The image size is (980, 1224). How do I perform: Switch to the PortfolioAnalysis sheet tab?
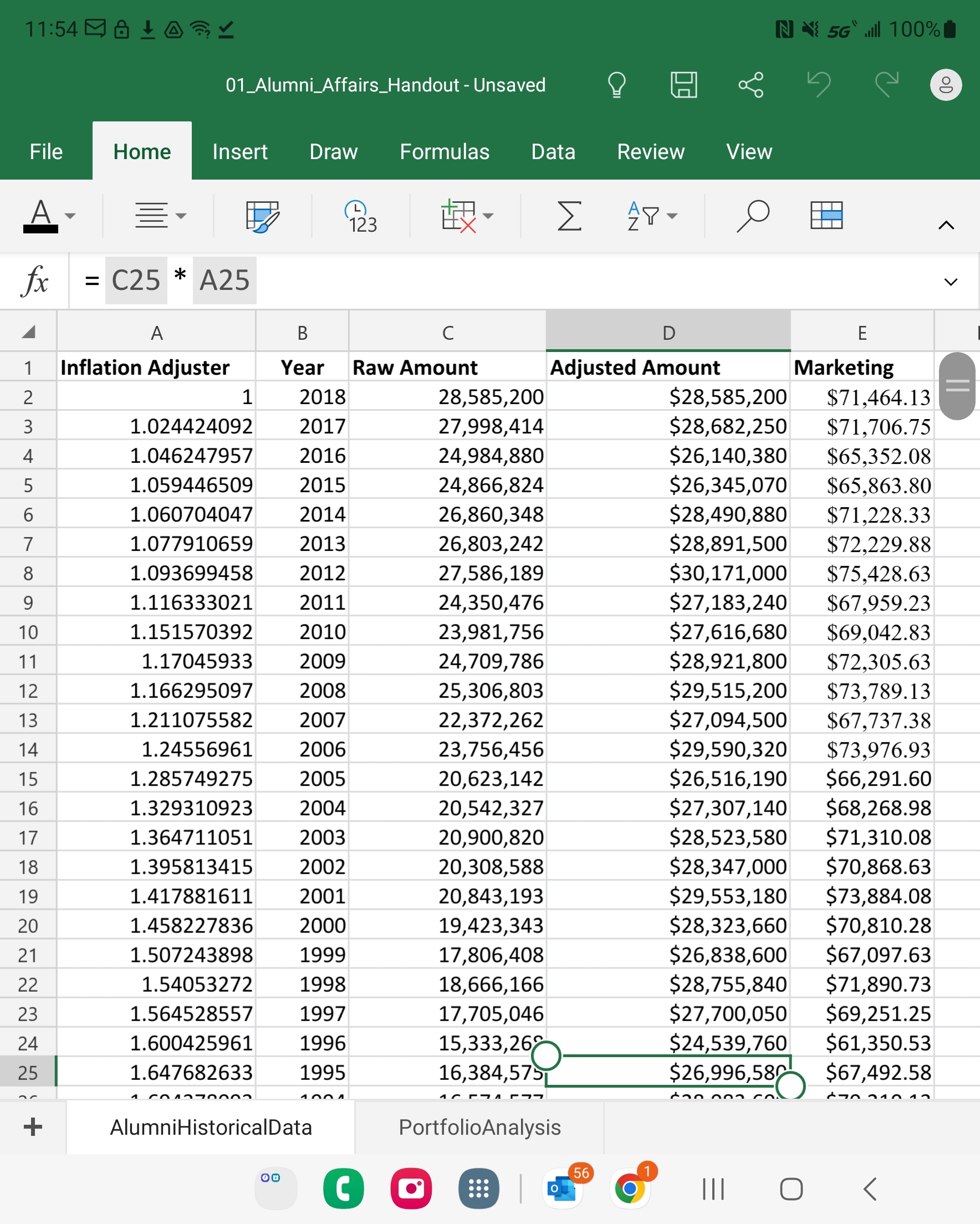click(x=480, y=1128)
